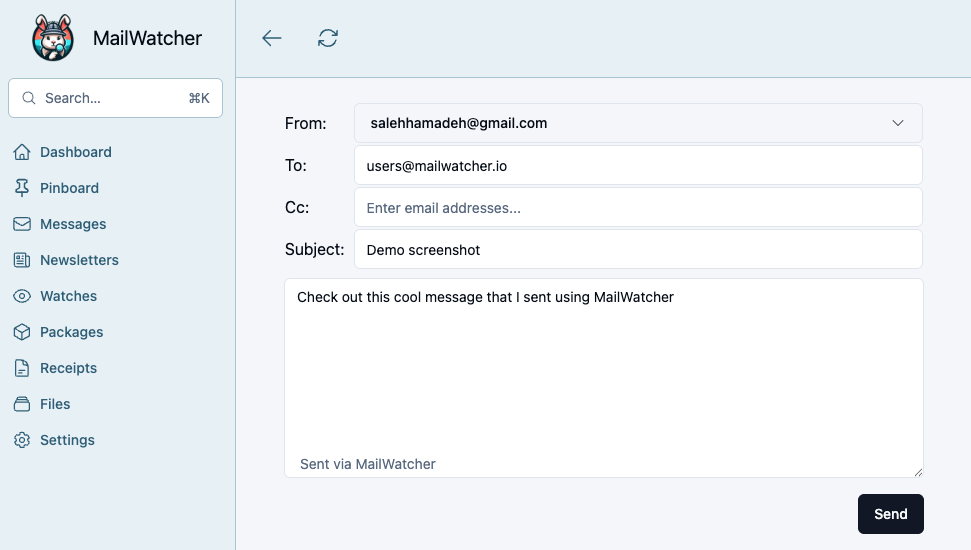The image size is (971, 550).
Task: Click the MailWatcher app title
Action: point(147,38)
